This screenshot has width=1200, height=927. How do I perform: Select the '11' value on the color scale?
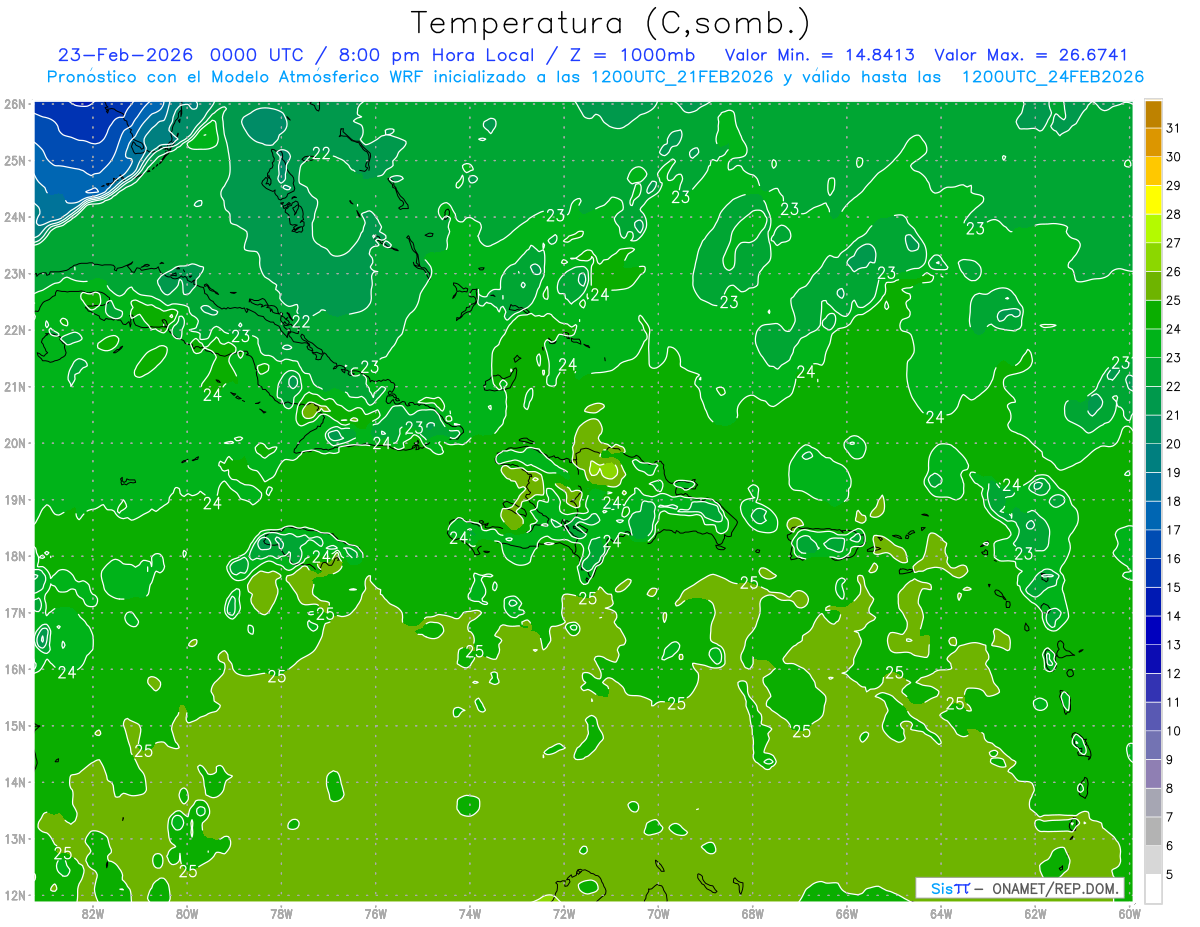point(1174,702)
